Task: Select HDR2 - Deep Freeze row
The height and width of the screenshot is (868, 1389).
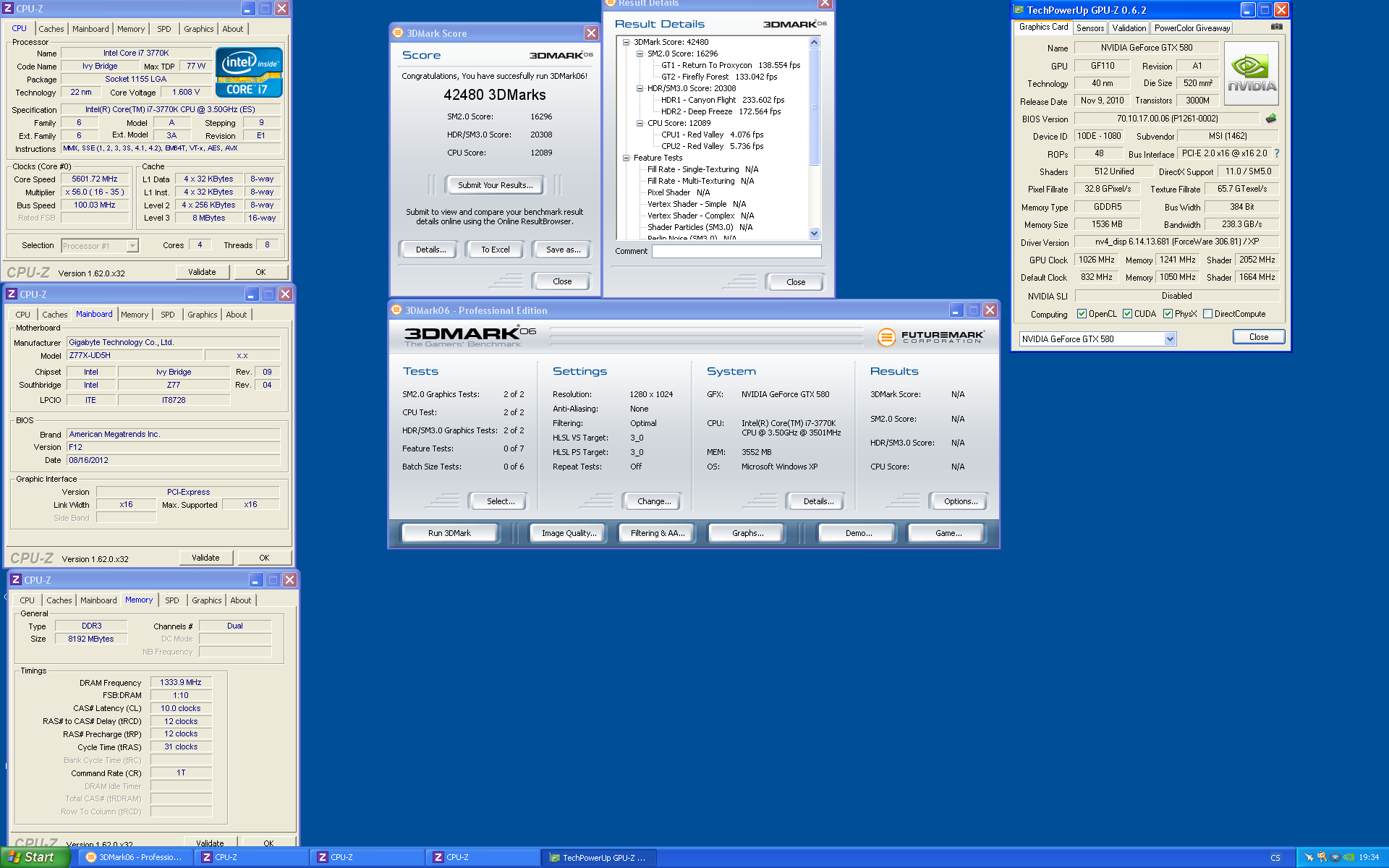Action: 721,111
